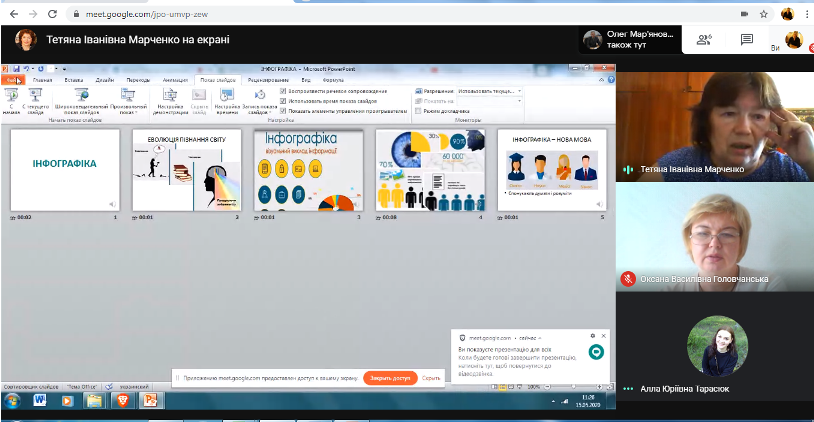Switch to the Рецензирование ribbon tab

[x=268, y=80]
